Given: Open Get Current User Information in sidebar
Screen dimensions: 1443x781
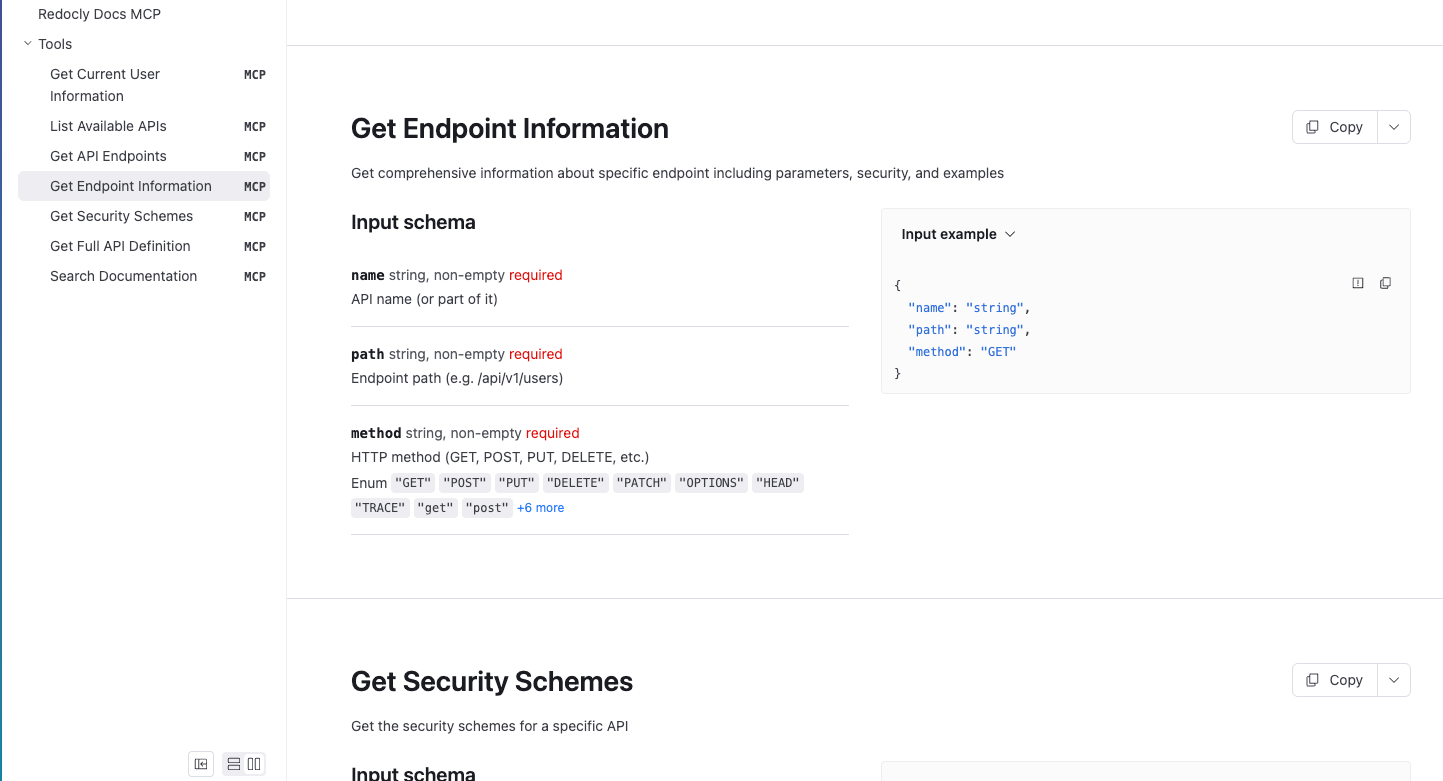Looking at the screenshot, I should pyautogui.click(x=105, y=85).
